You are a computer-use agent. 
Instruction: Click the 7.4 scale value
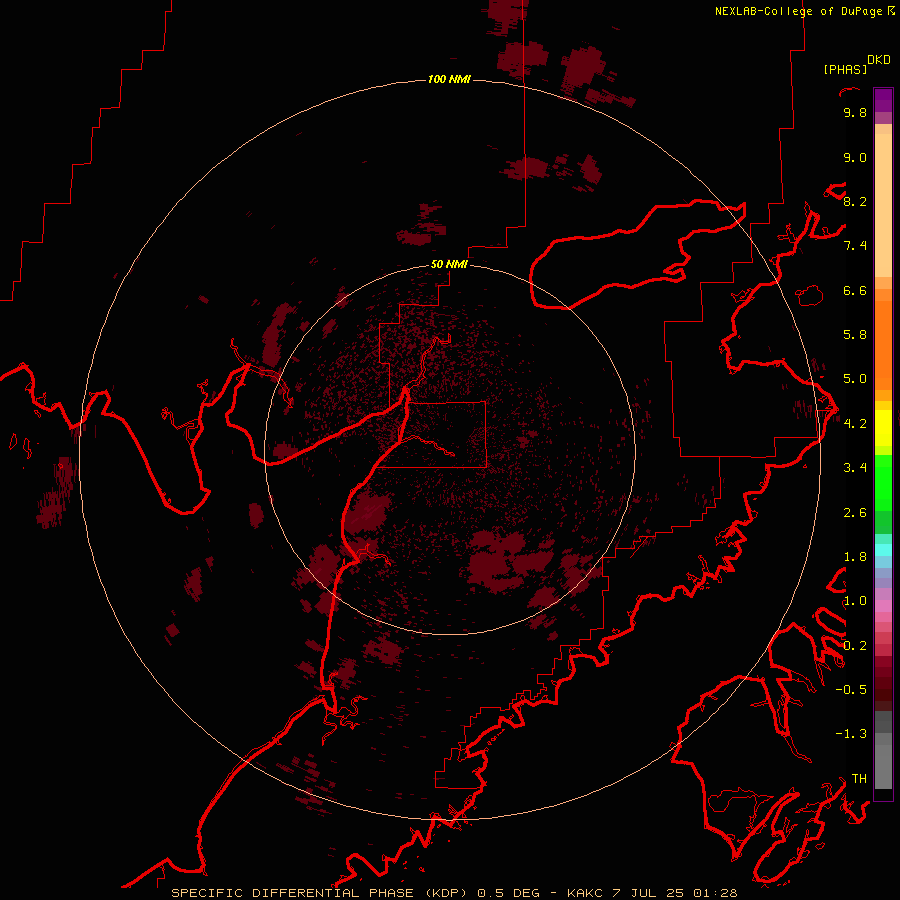click(855, 246)
